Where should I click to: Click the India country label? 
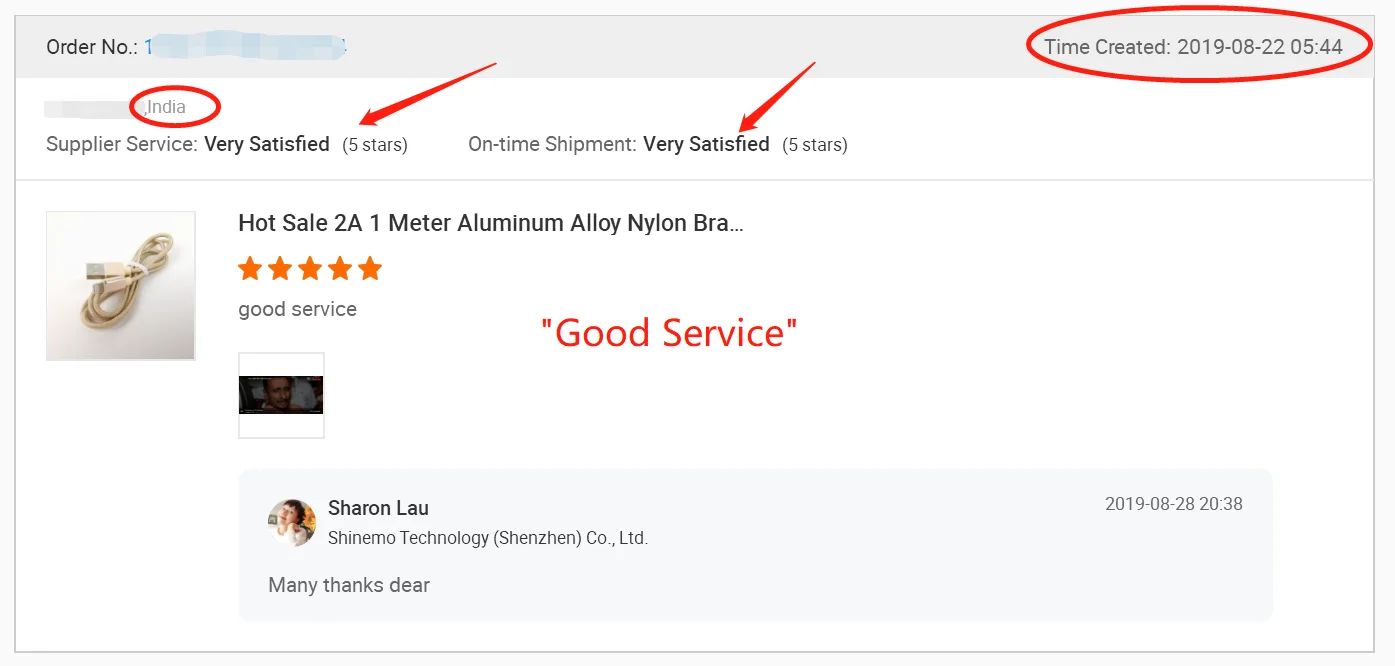[167, 107]
